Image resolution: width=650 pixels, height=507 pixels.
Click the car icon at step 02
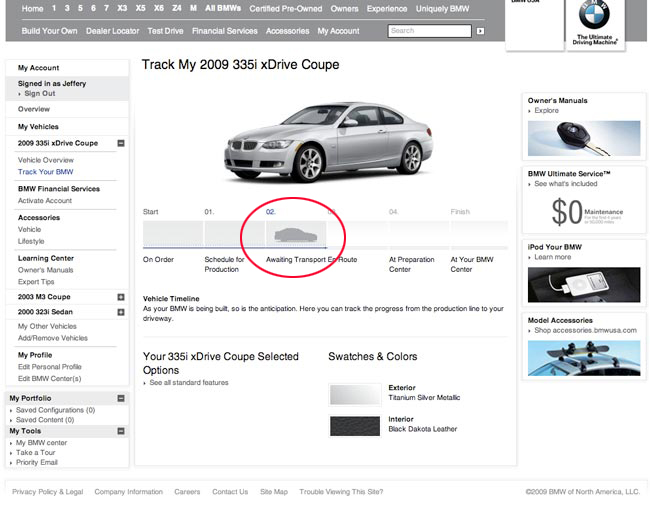[296, 235]
